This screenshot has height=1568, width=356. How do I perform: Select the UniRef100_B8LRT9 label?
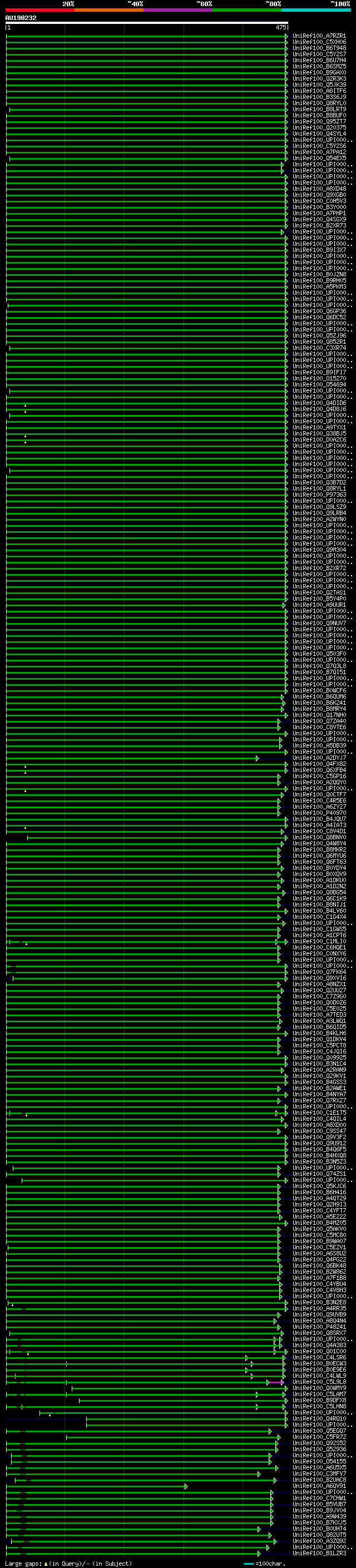(x=319, y=109)
